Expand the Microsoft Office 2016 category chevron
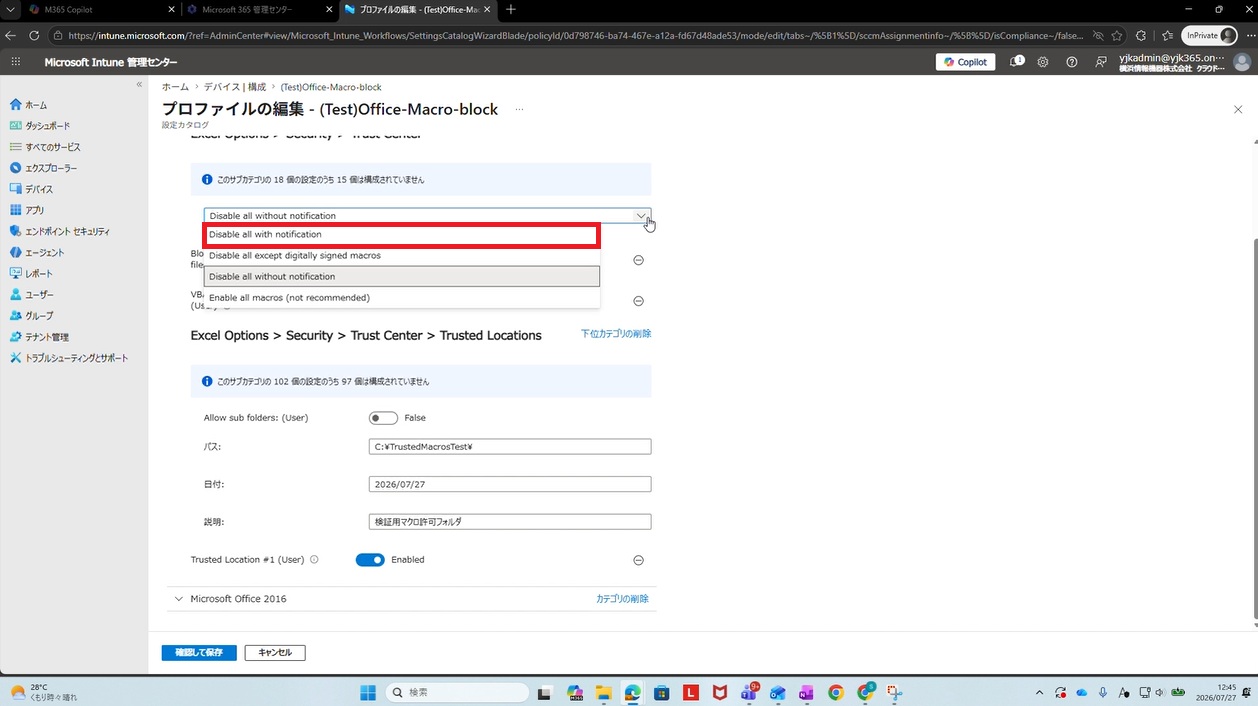This screenshot has width=1258, height=706. [179, 599]
